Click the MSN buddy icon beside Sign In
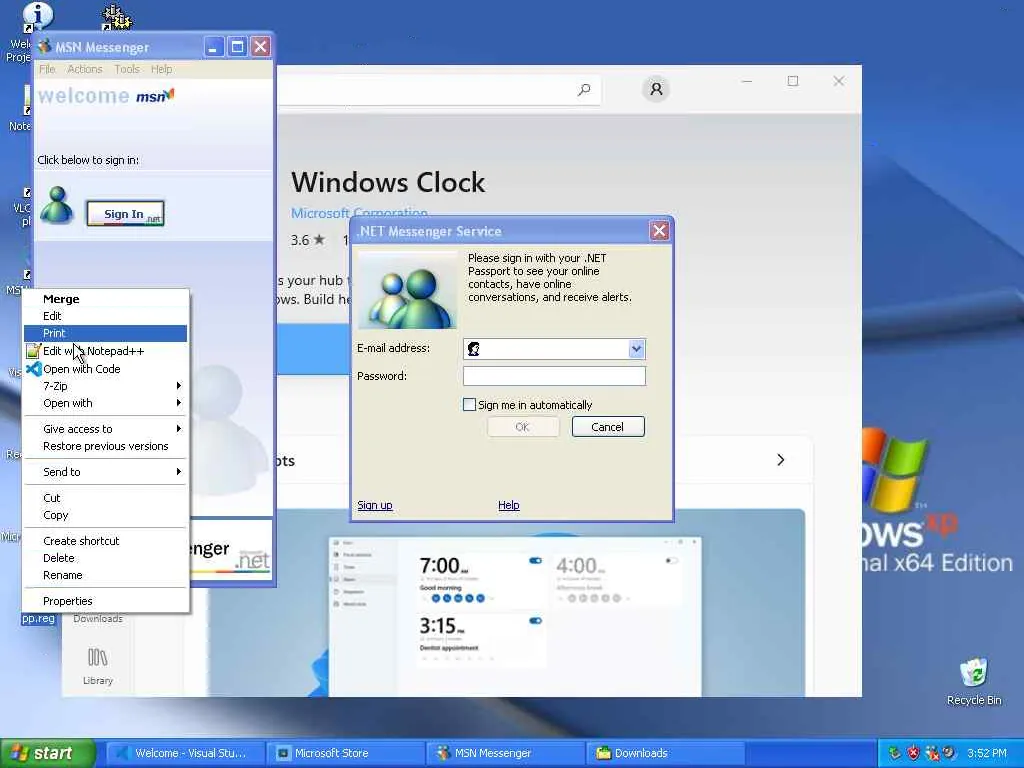The height and width of the screenshot is (768, 1024). (x=57, y=205)
